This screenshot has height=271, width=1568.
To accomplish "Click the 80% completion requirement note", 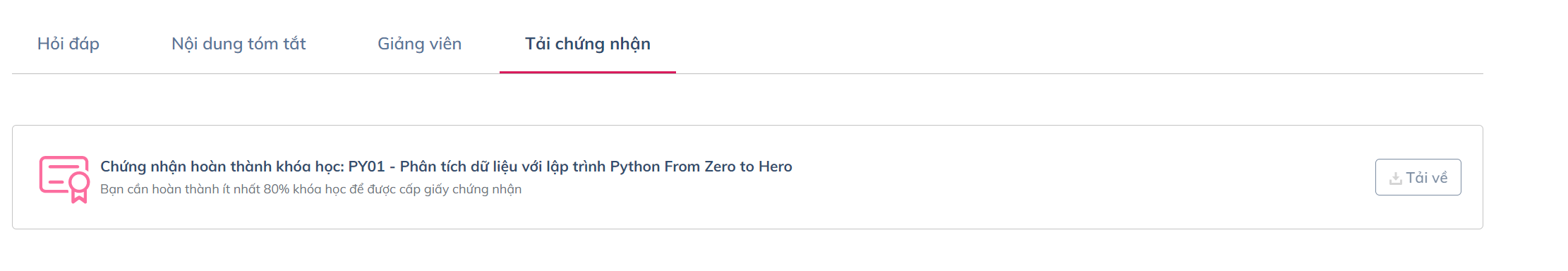I will coord(310,189).
